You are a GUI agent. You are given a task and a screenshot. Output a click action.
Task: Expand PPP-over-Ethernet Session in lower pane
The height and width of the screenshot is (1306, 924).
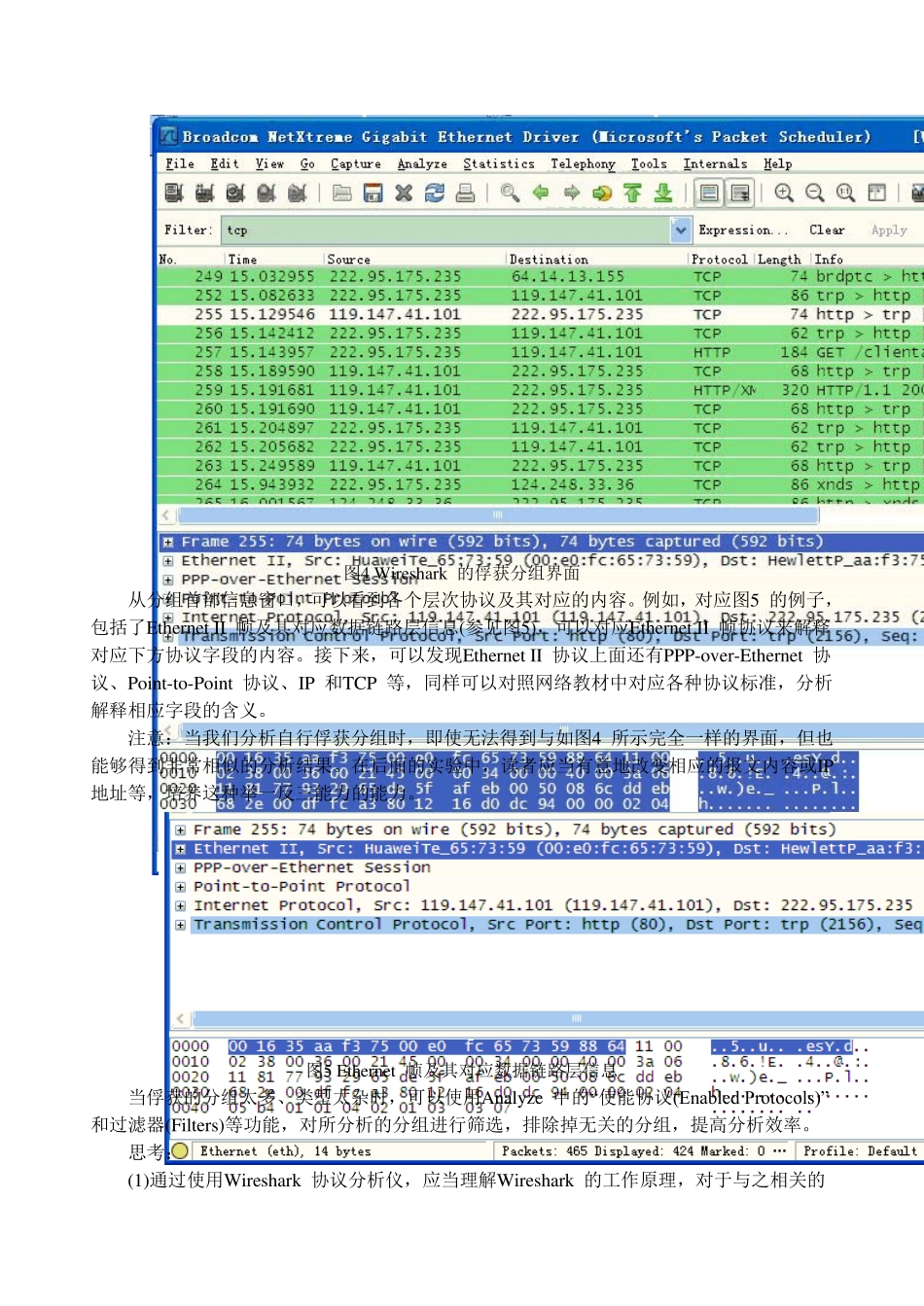tap(180, 867)
